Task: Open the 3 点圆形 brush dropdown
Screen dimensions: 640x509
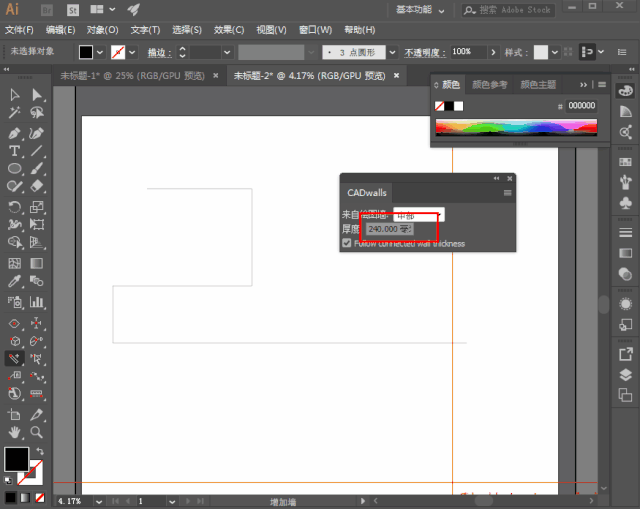Action: click(392, 52)
